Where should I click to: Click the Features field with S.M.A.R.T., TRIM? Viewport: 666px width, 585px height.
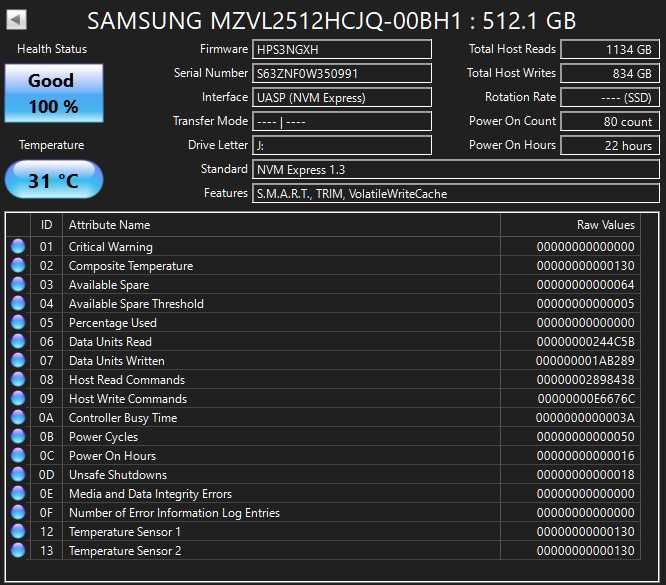click(x=456, y=193)
